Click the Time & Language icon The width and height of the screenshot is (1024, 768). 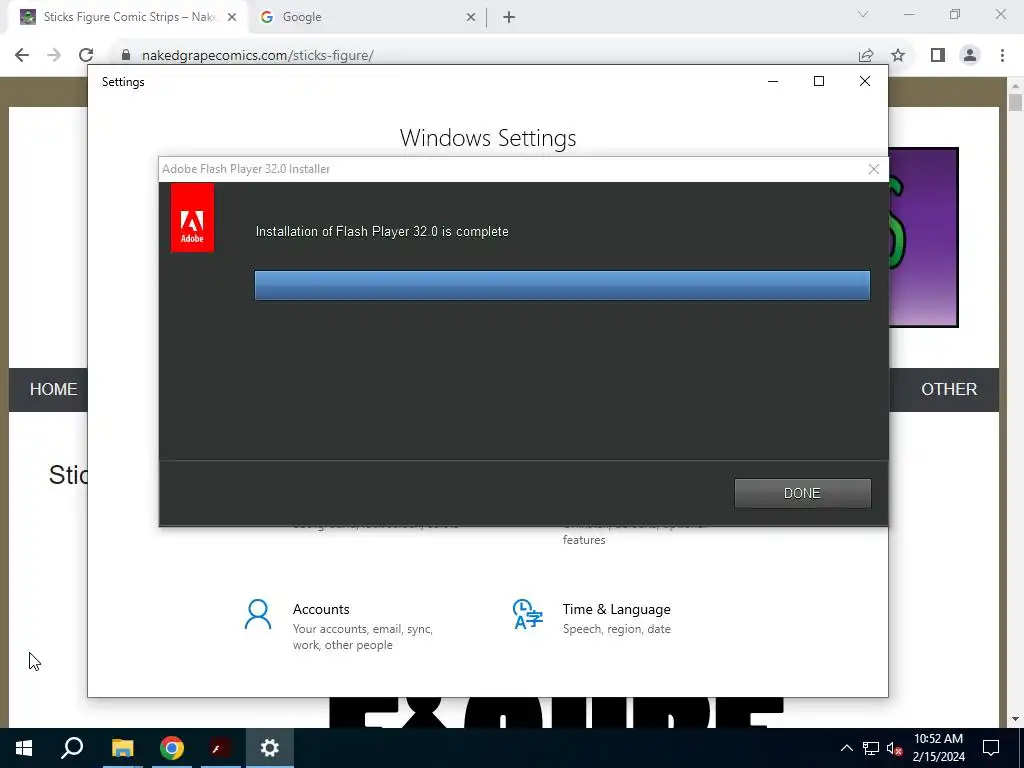point(528,614)
